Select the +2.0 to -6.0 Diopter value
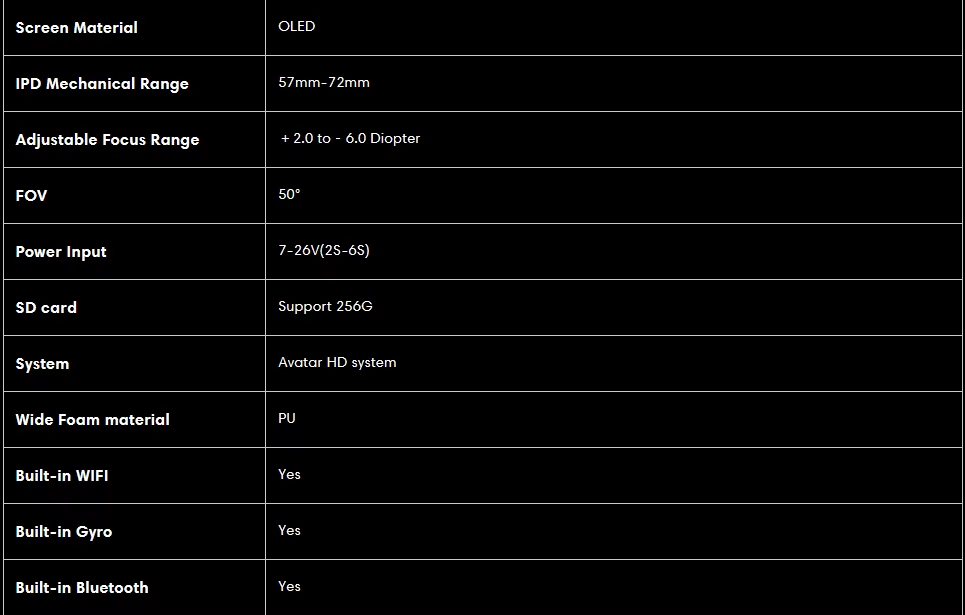This screenshot has width=965, height=615. pyautogui.click(x=350, y=139)
